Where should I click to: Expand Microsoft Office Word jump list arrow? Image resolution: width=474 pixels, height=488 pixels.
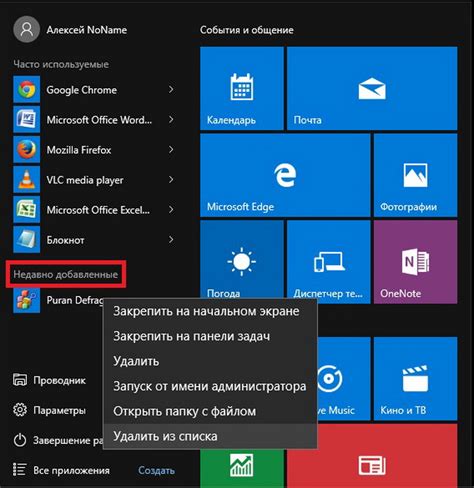[171, 119]
